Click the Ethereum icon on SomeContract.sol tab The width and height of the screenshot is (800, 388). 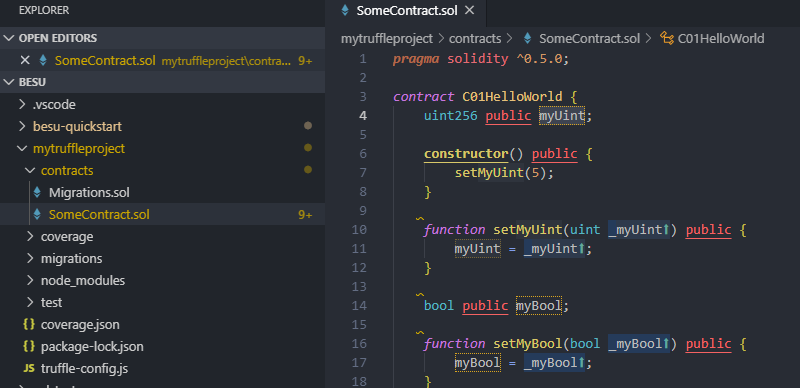[345, 10]
